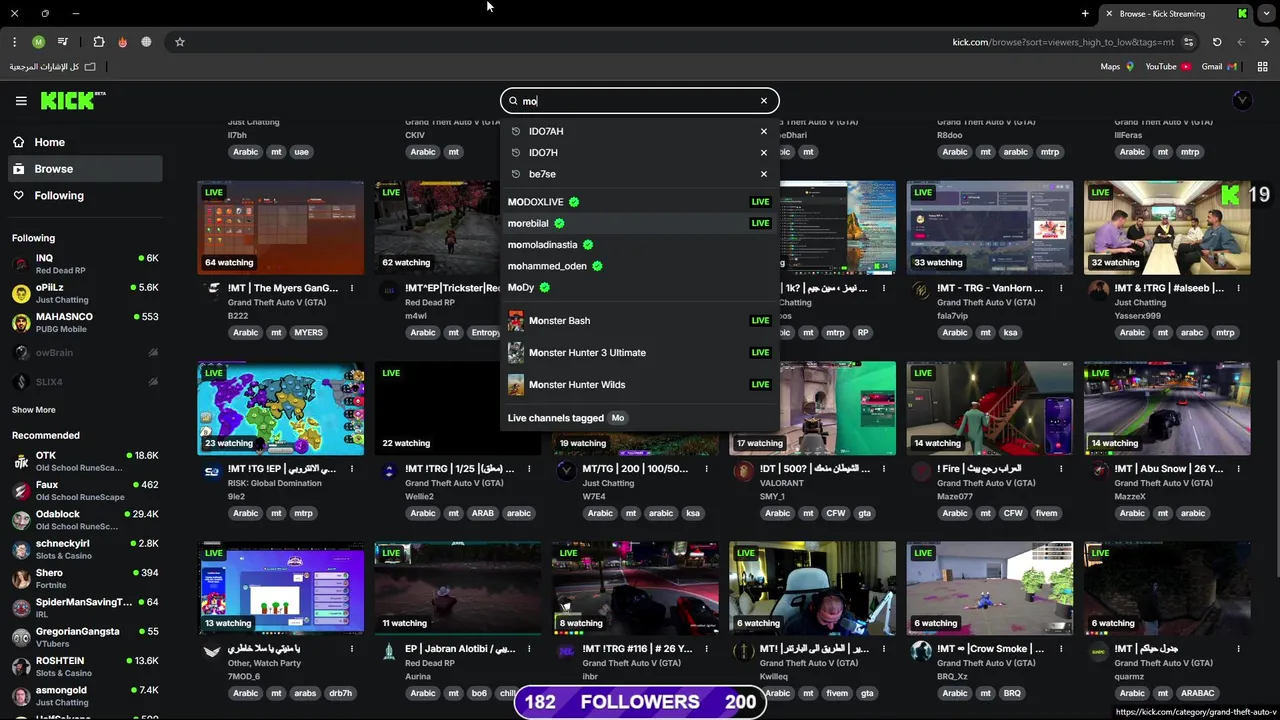Open options menu for The Myers GanG stream
Image resolution: width=1280 pixels, height=720 pixels.
(352, 288)
